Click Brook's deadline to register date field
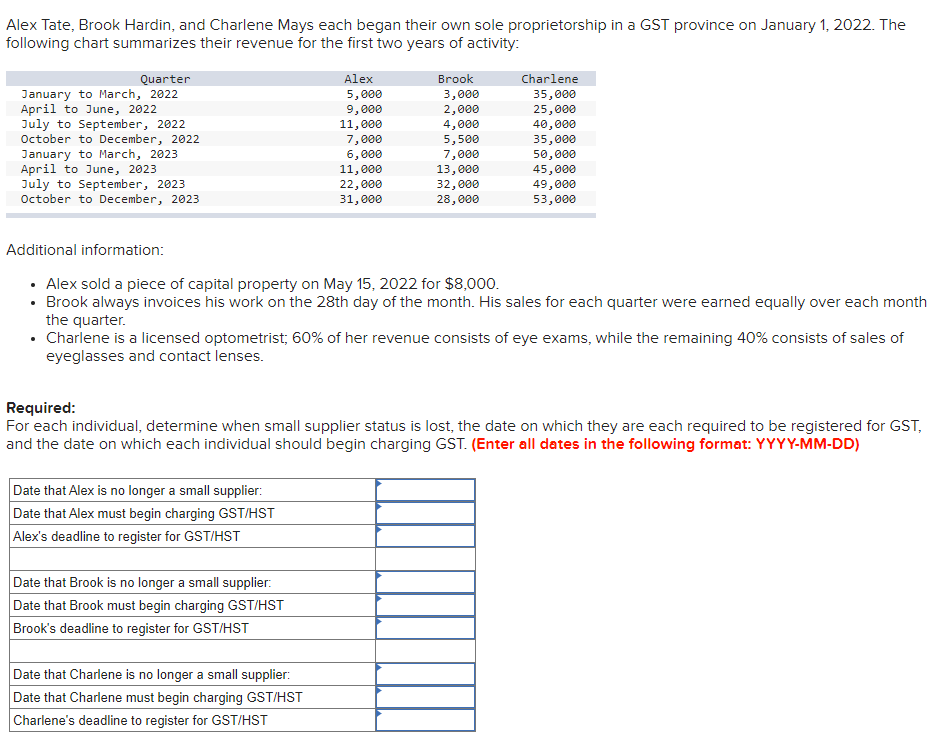929x753 pixels. 425,628
